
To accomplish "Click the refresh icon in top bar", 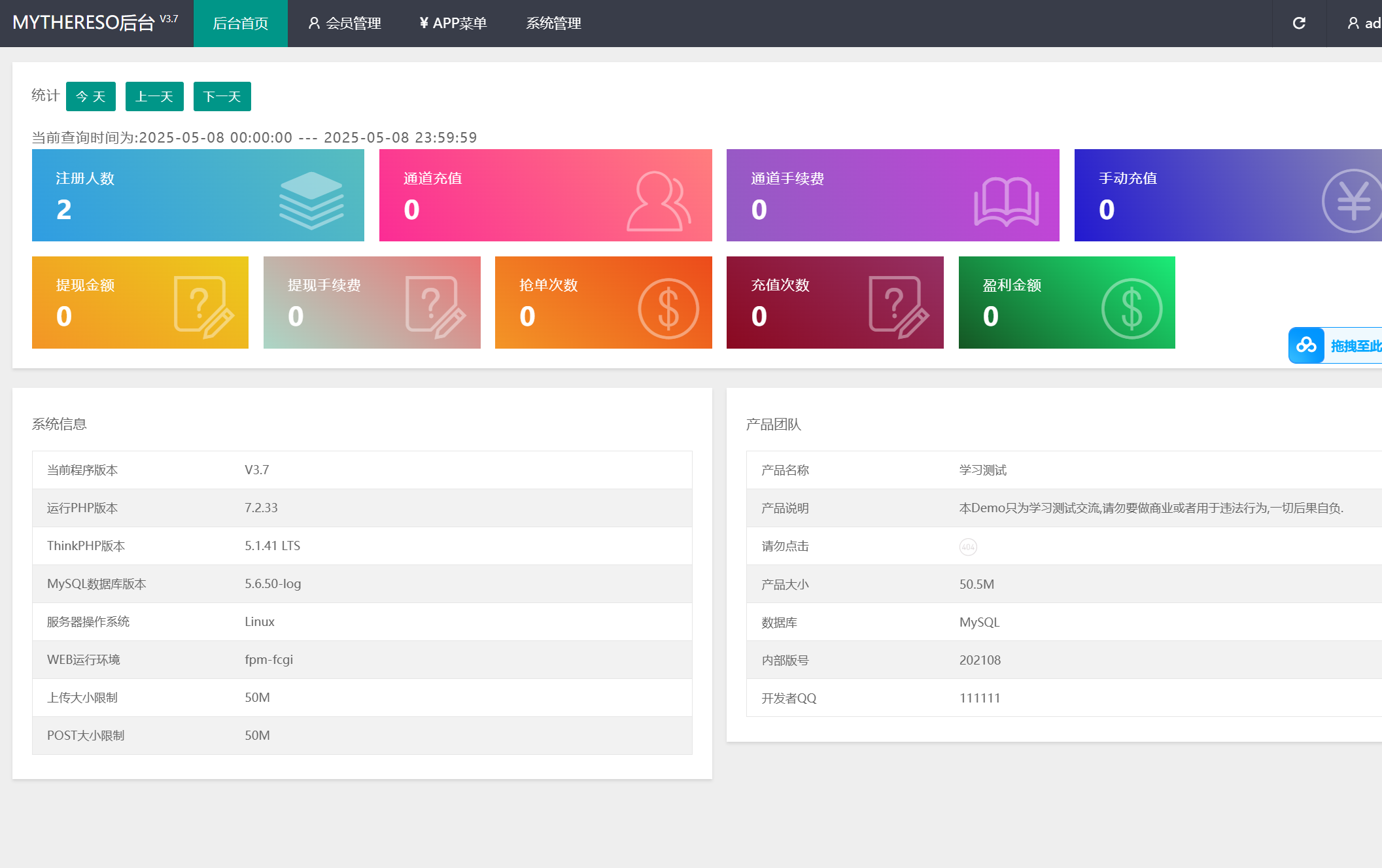I will pos(1299,24).
